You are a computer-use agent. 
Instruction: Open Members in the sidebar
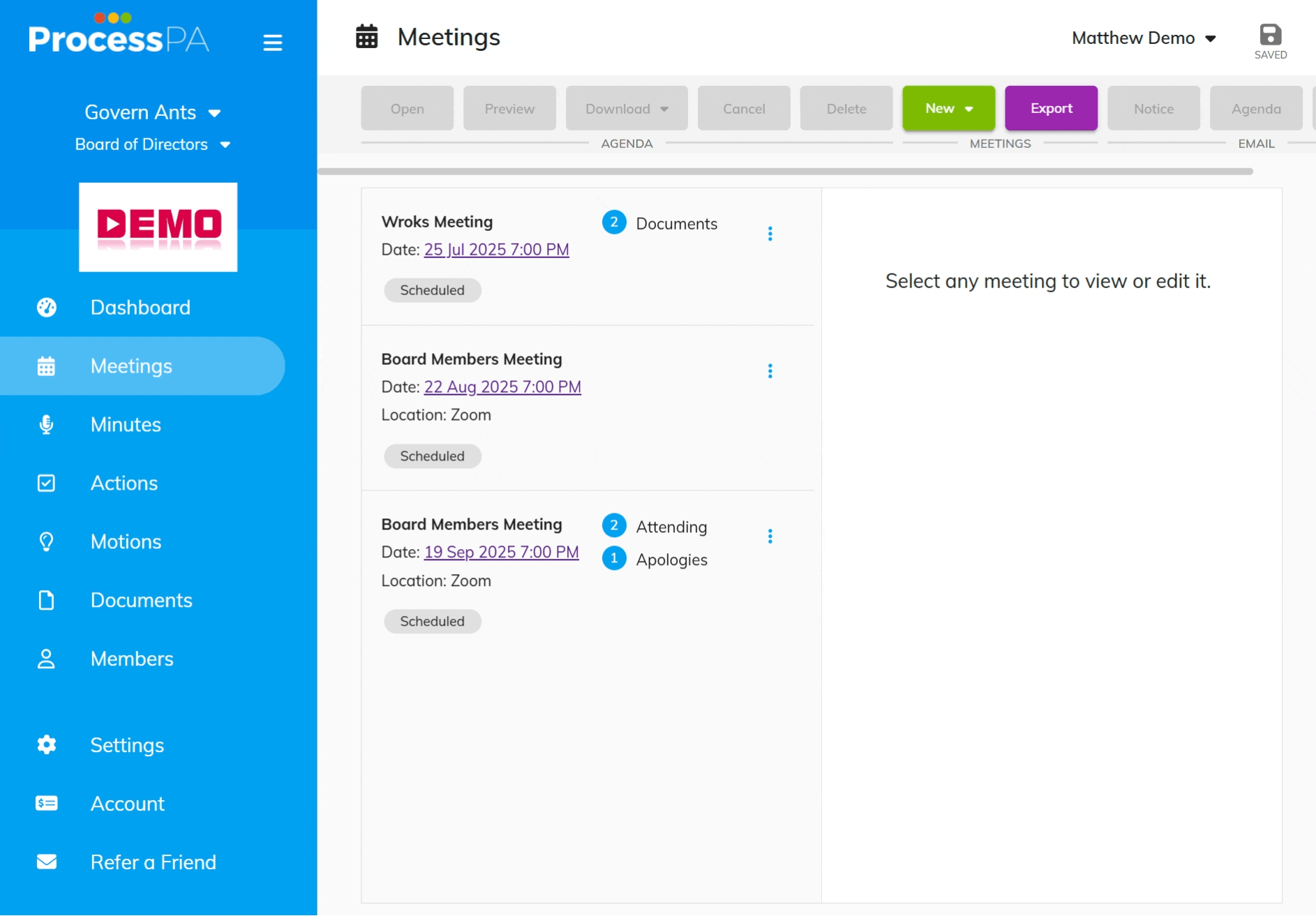click(x=132, y=659)
